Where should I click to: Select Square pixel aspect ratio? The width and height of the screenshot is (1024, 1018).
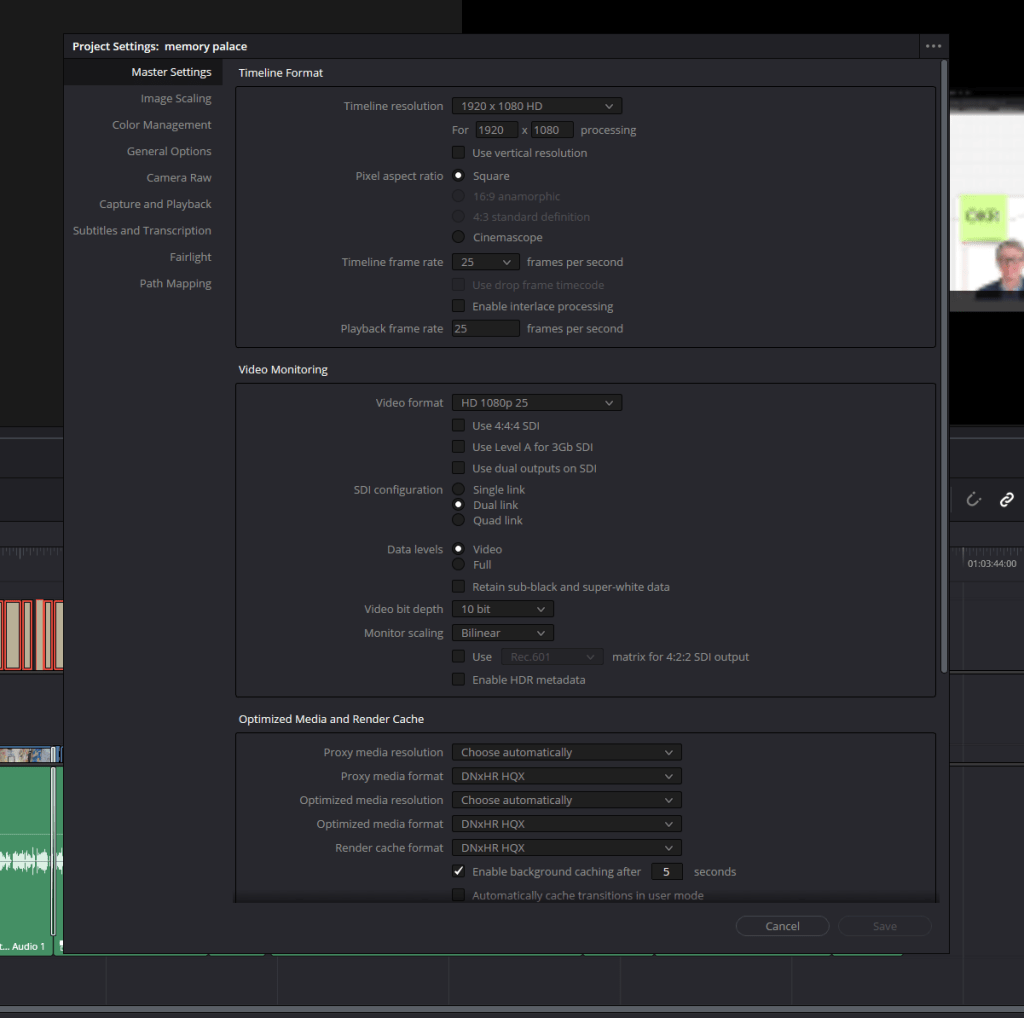[x=458, y=176]
